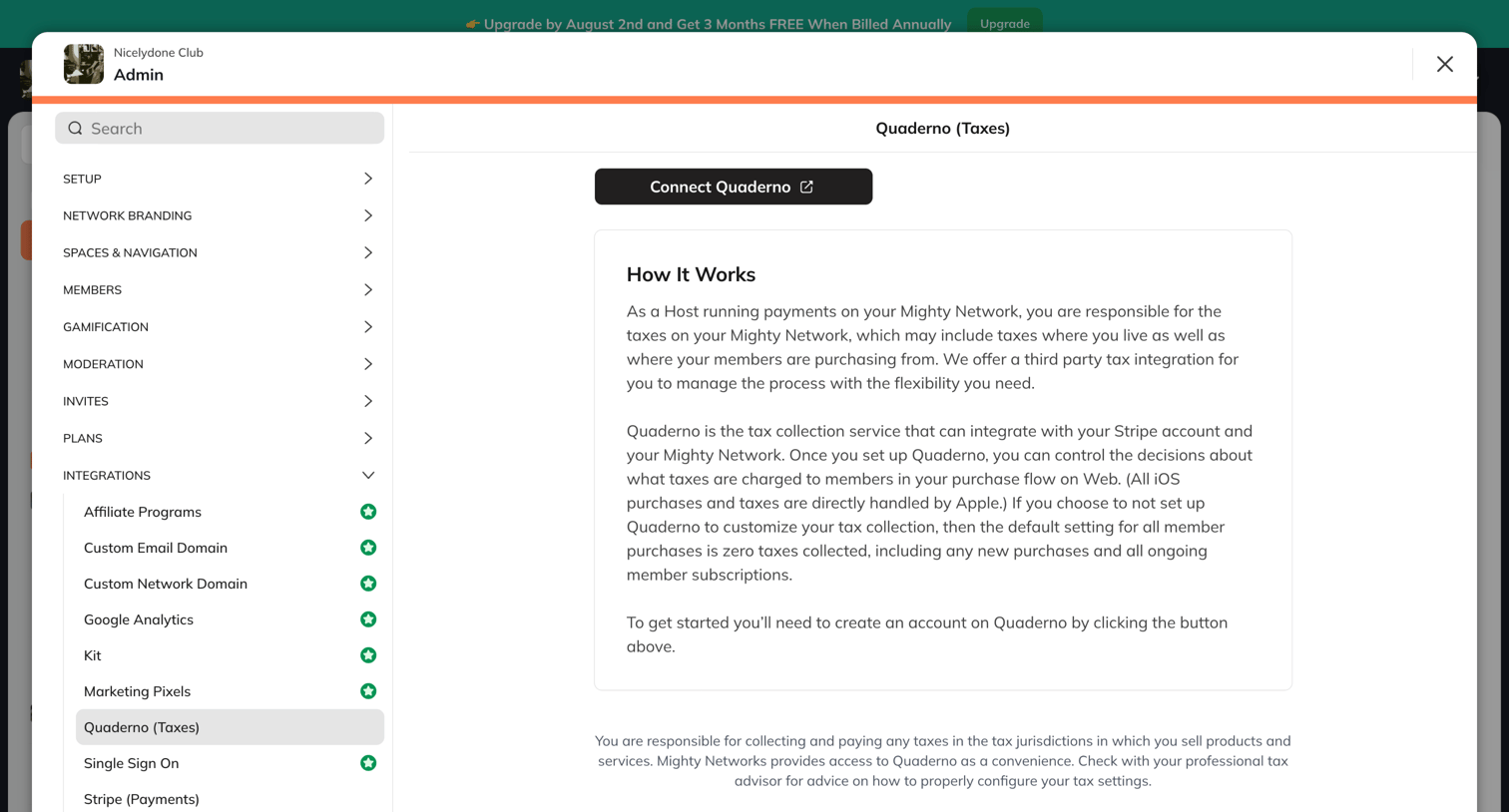Image resolution: width=1509 pixels, height=812 pixels.
Task: Click the Quaderno (Taxes) page title
Action: click(x=942, y=128)
